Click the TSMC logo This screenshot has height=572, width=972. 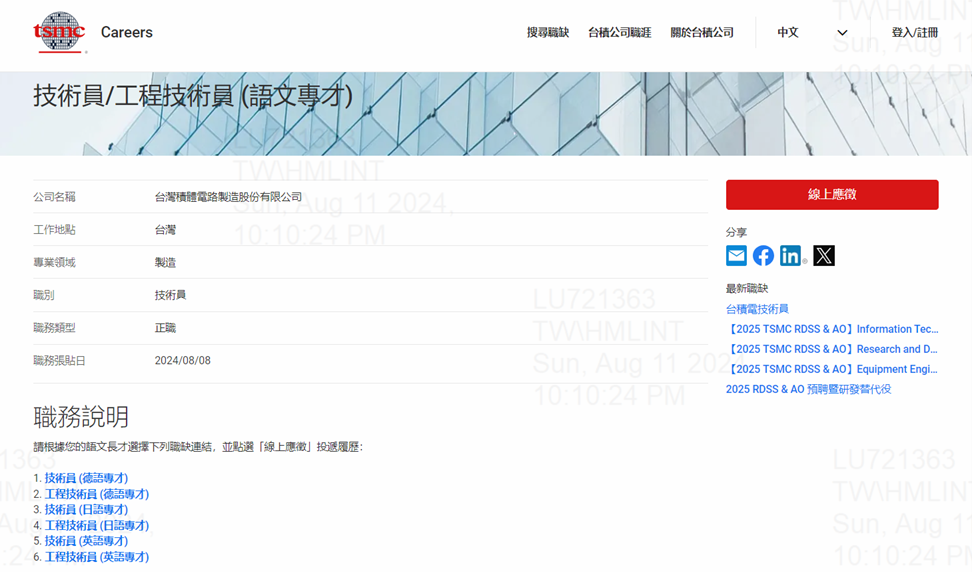[59, 32]
